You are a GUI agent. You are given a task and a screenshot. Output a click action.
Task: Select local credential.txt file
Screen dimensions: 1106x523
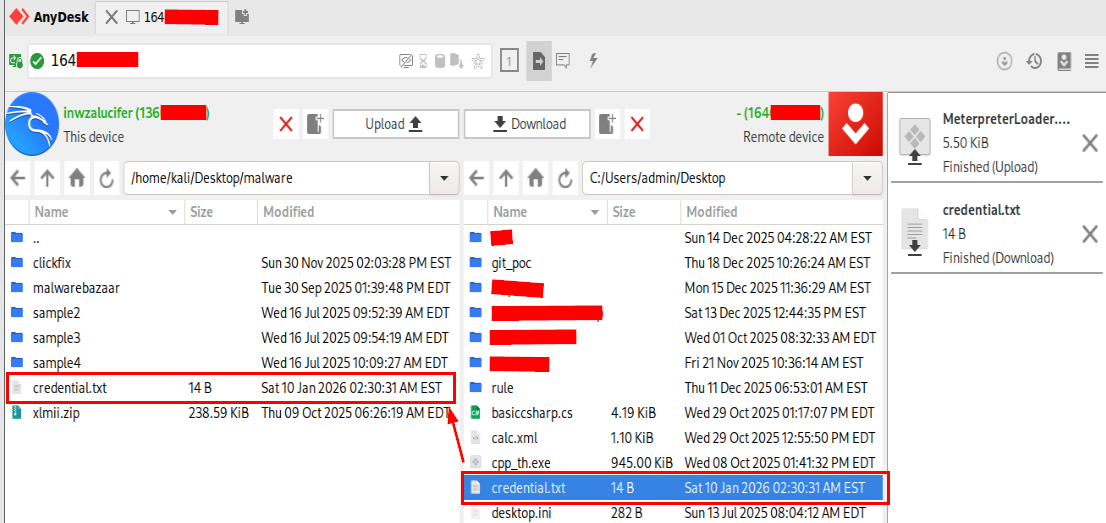(231, 388)
